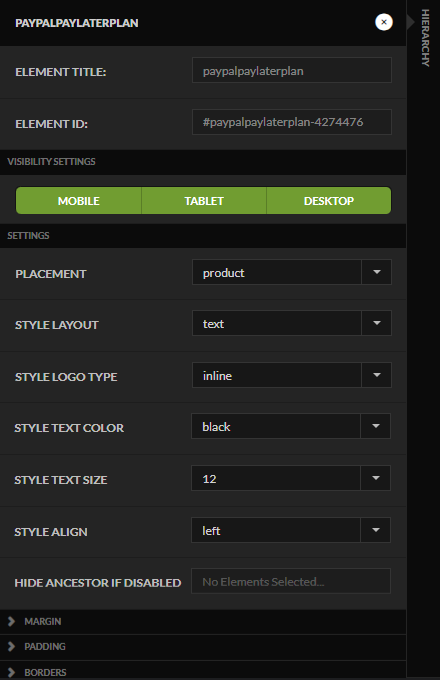Toggle Tablet visibility
440x680 pixels.
(x=204, y=201)
